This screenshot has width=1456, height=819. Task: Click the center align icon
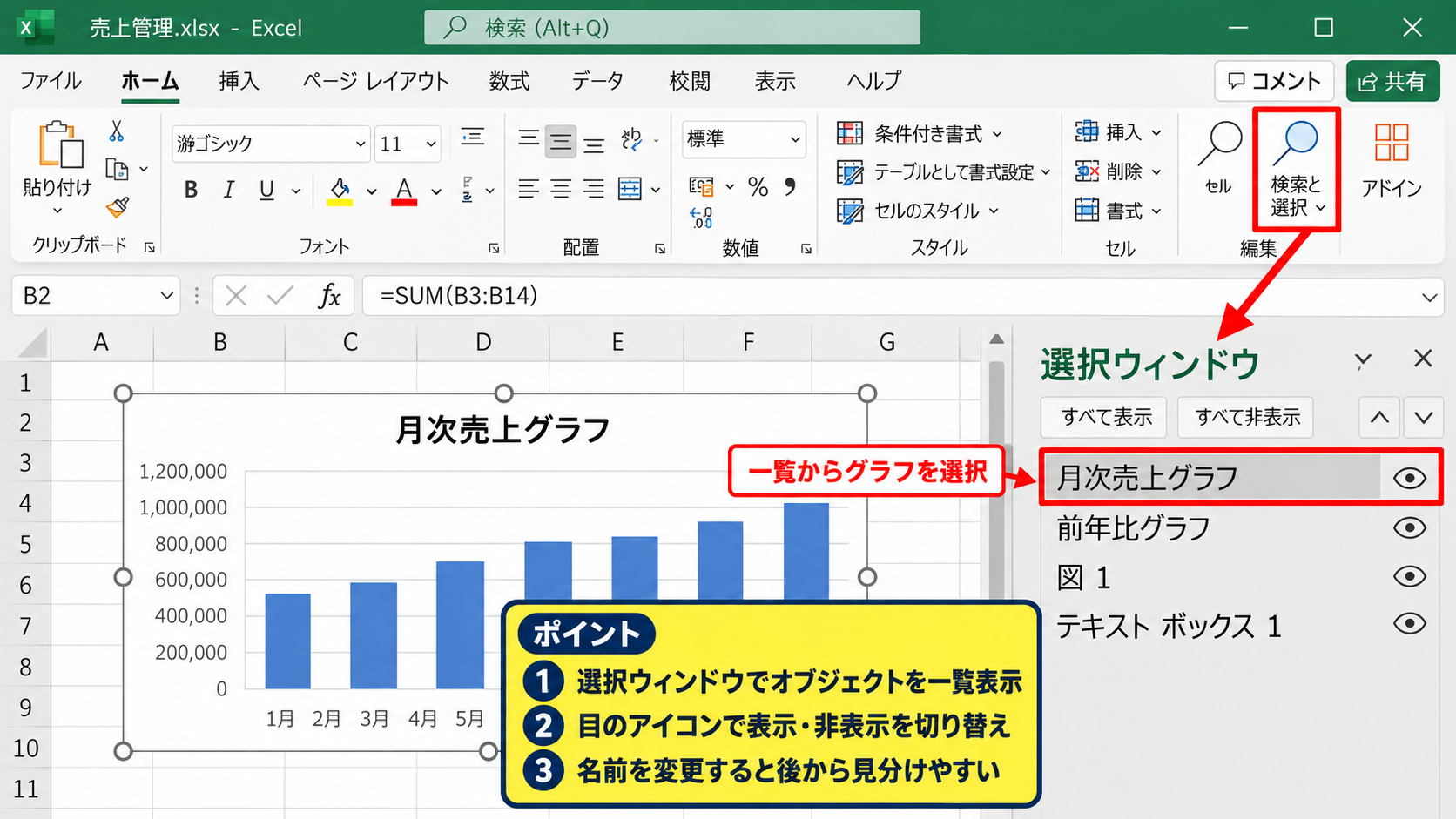click(561, 189)
